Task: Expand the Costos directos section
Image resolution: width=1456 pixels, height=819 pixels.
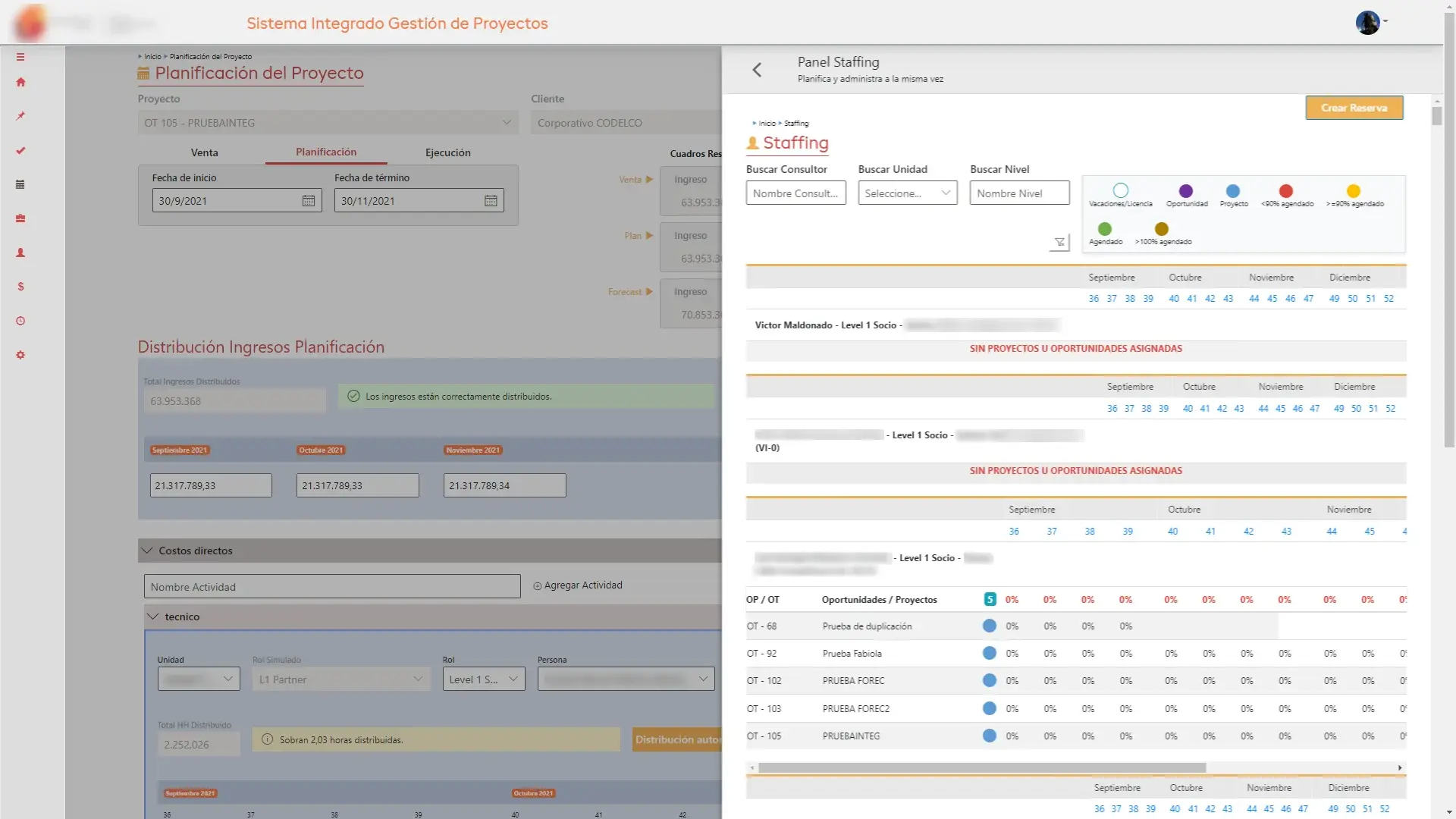Action: pos(147,550)
